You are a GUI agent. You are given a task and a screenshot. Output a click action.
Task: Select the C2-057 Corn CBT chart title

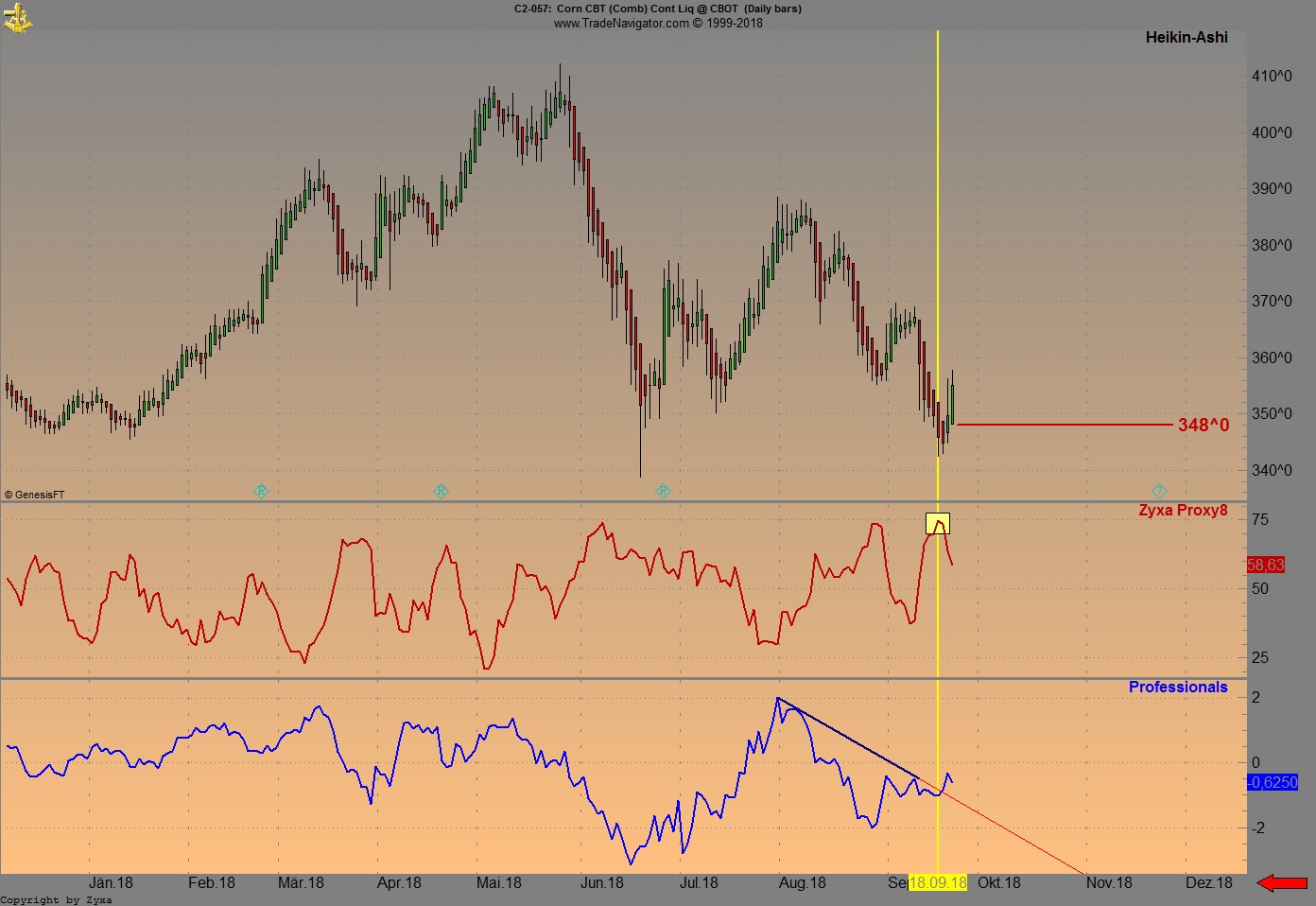click(656, 9)
